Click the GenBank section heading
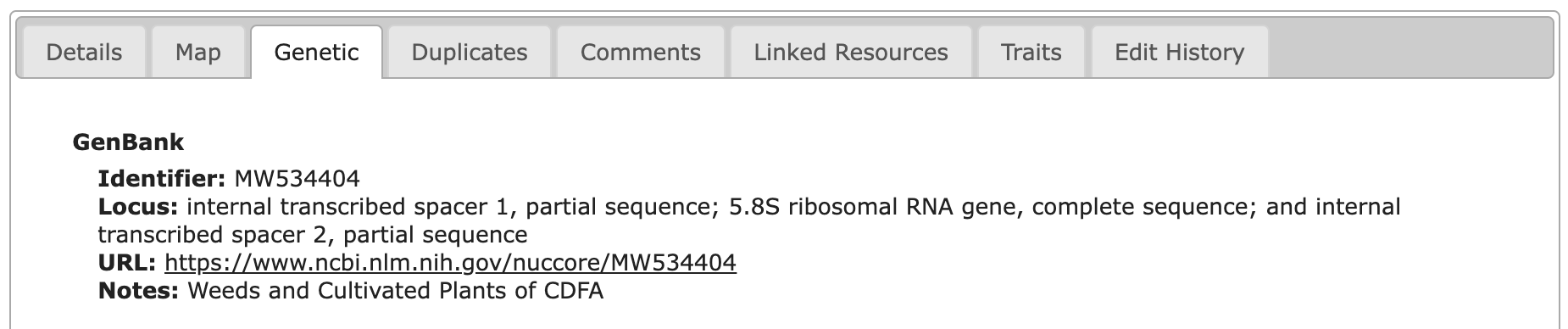The height and width of the screenshot is (329, 1568). click(x=128, y=142)
